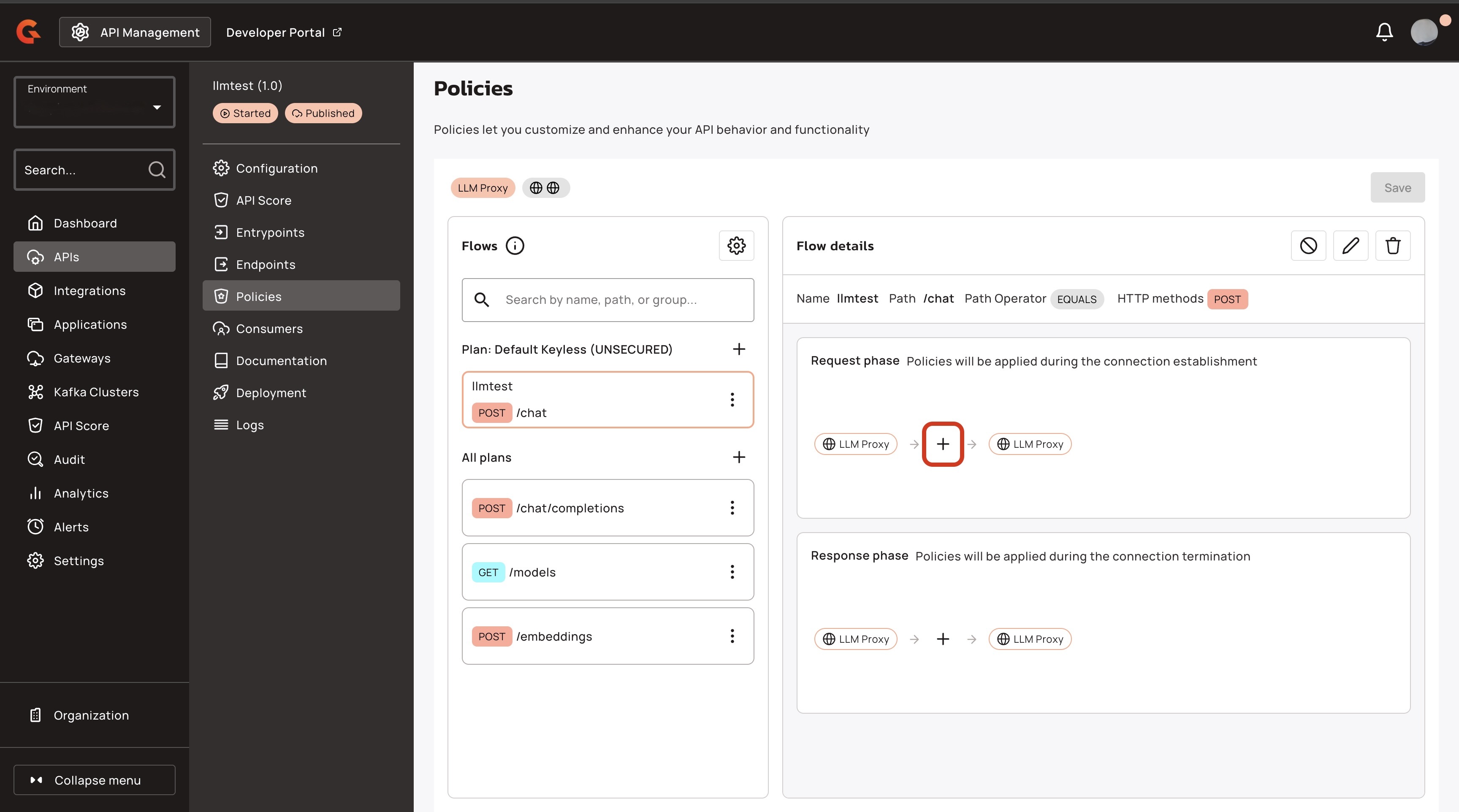Add policy in Response phase

942,639
